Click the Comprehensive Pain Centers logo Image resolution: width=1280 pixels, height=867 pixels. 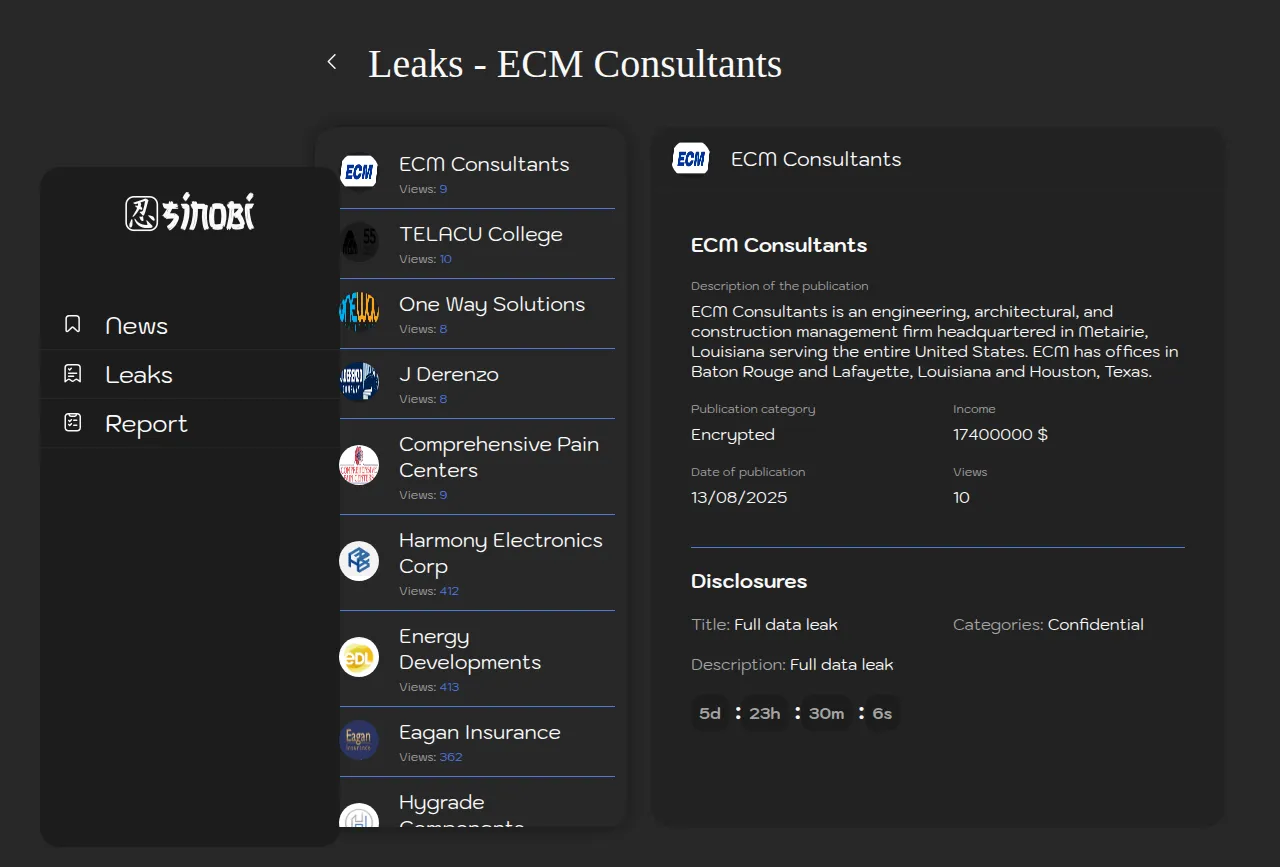pos(359,465)
